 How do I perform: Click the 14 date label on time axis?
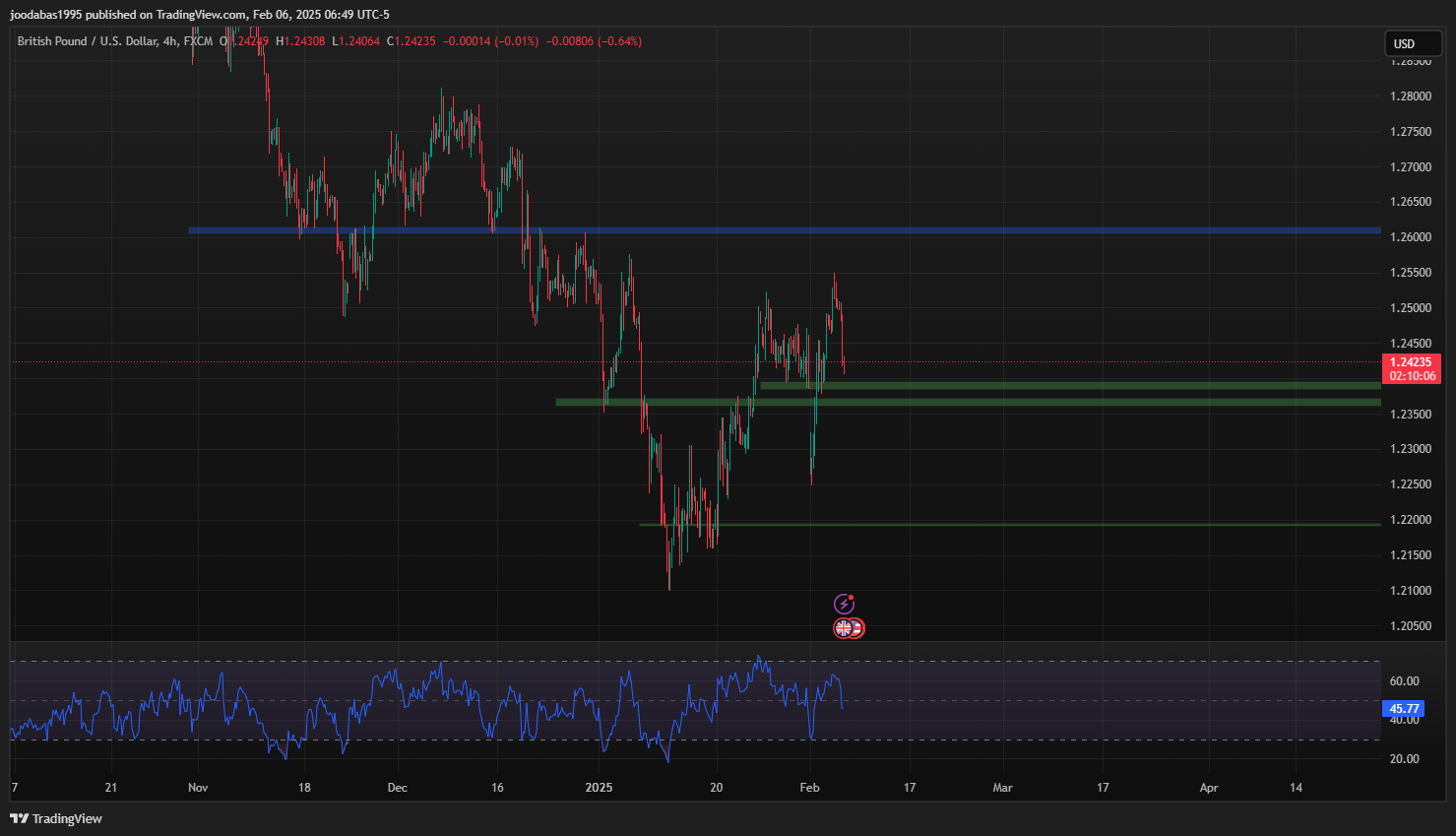pyautogui.click(x=1296, y=788)
